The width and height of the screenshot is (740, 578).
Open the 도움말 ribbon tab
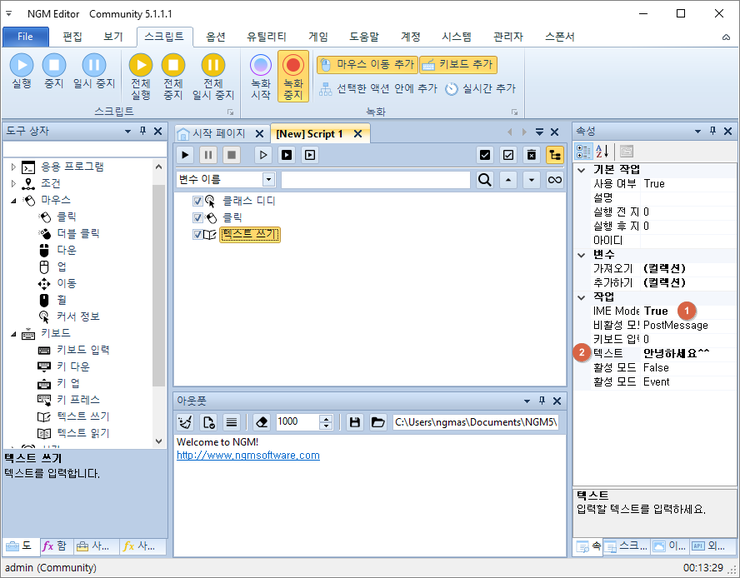(x=364, y=37)
